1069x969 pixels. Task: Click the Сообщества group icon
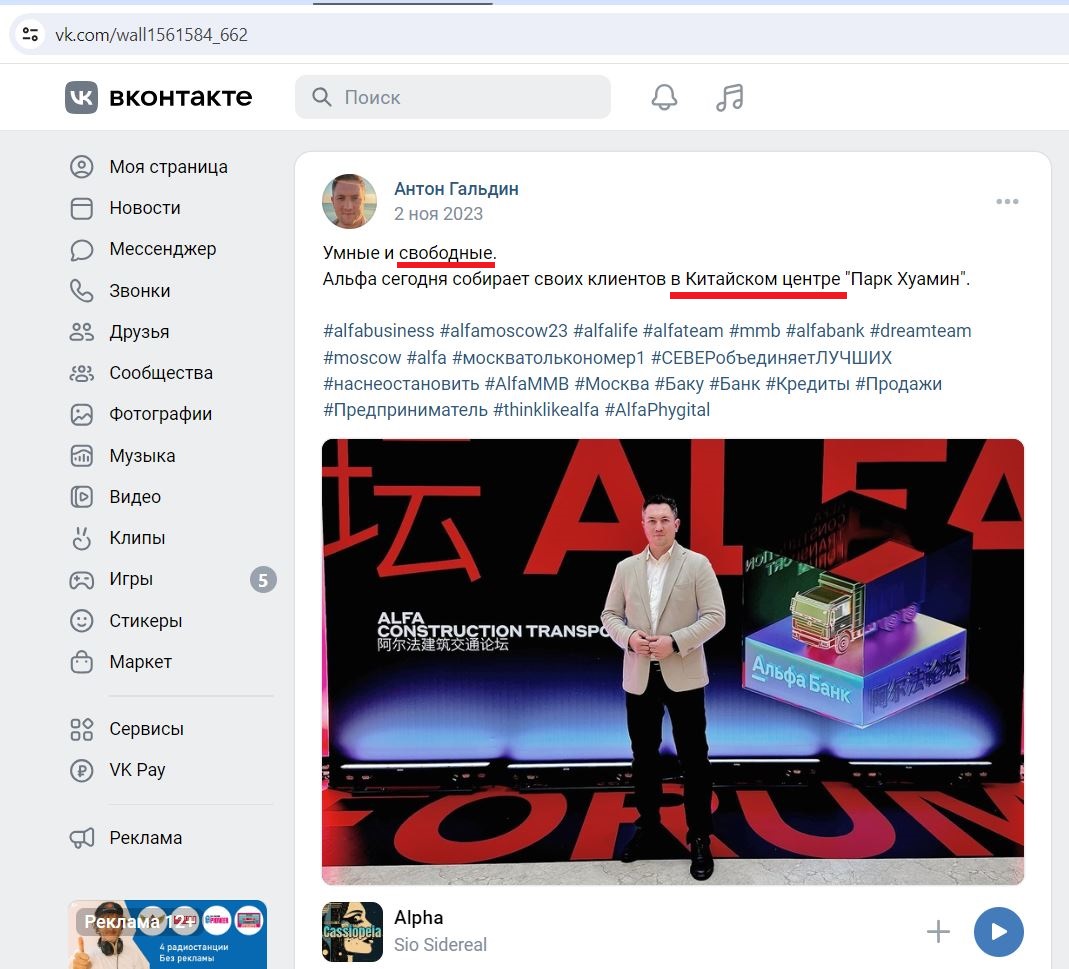[82, 373]
